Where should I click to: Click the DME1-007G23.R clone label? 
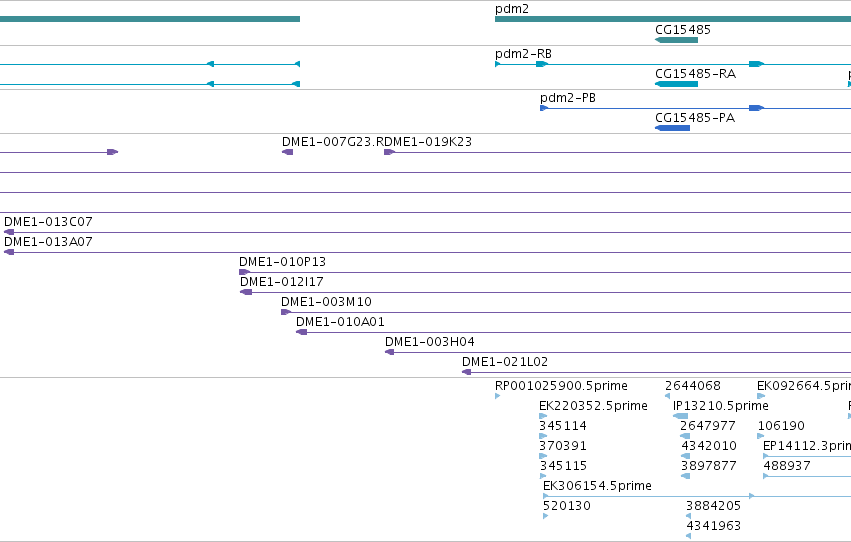pyautogui.click(x=333, y=142)
